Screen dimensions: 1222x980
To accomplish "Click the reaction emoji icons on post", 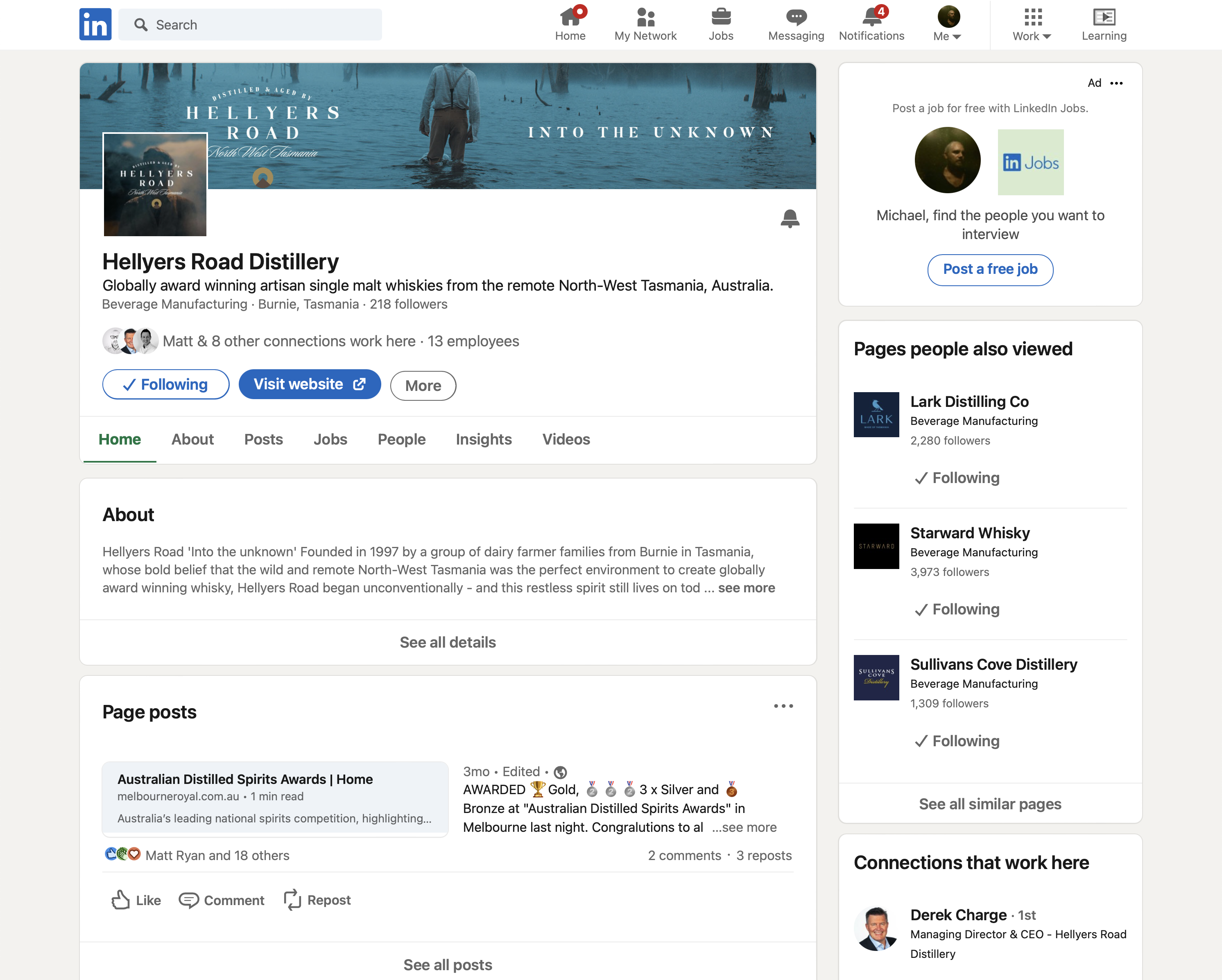I will coord(122,854).
